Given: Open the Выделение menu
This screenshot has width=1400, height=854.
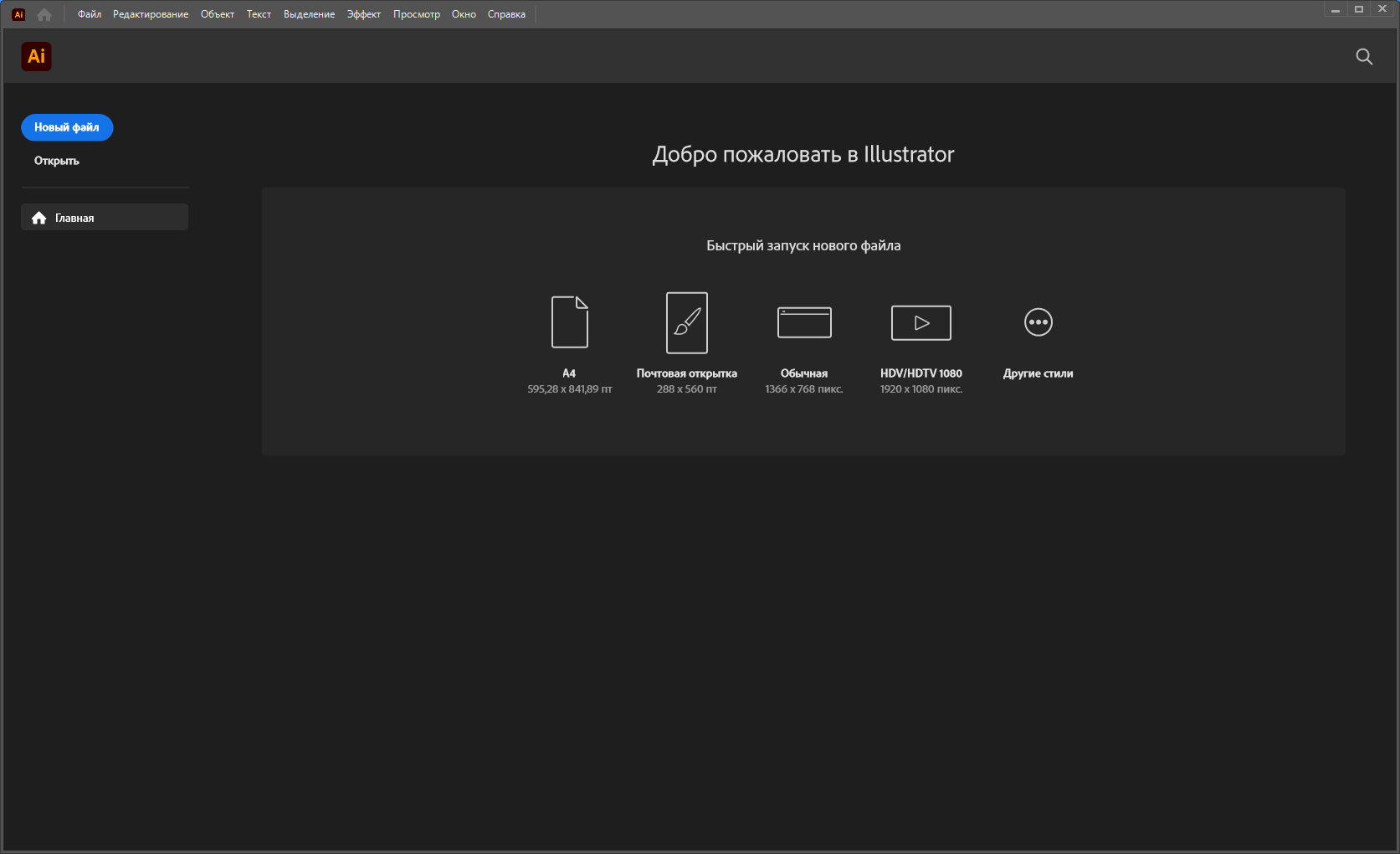Looking at the screenshot, I should (309, 14).
